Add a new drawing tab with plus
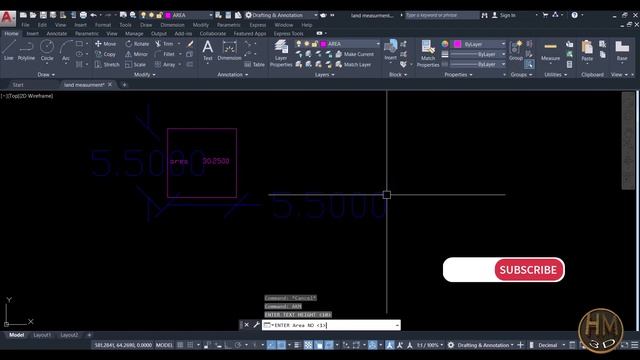640x360 pixels. [124, 85]
